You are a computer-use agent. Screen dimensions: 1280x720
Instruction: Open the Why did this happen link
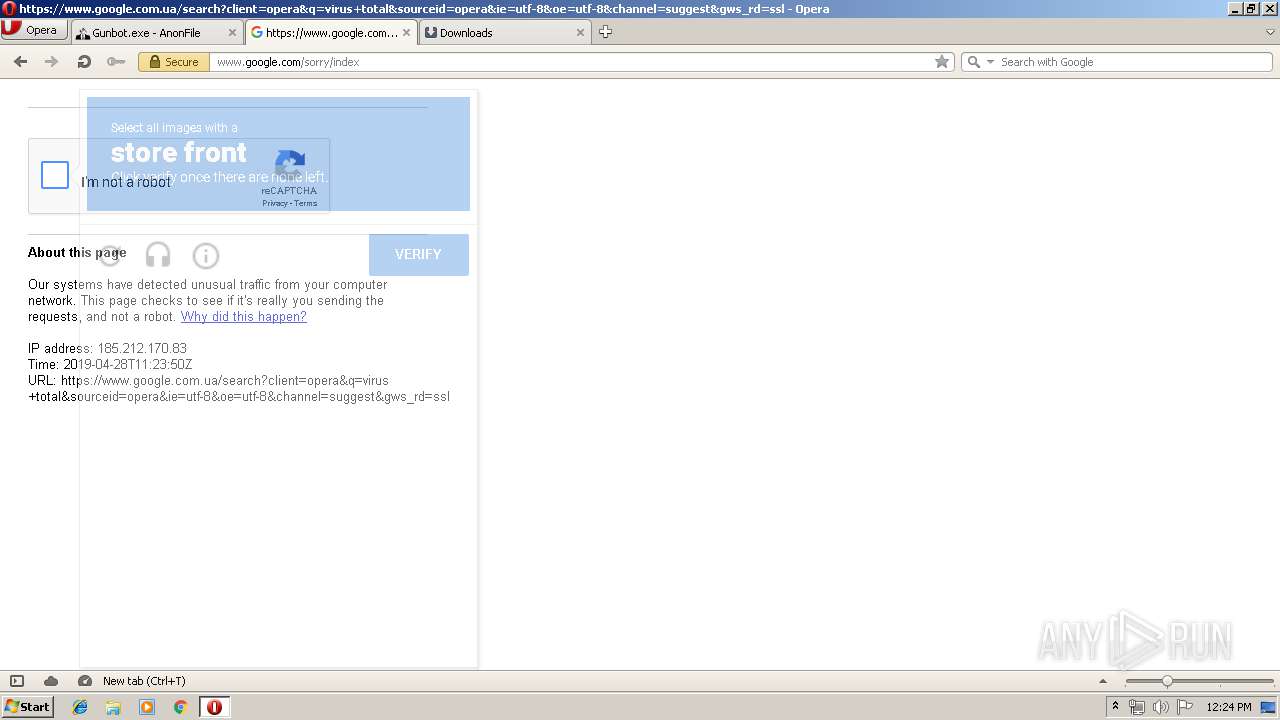[243, 316]
